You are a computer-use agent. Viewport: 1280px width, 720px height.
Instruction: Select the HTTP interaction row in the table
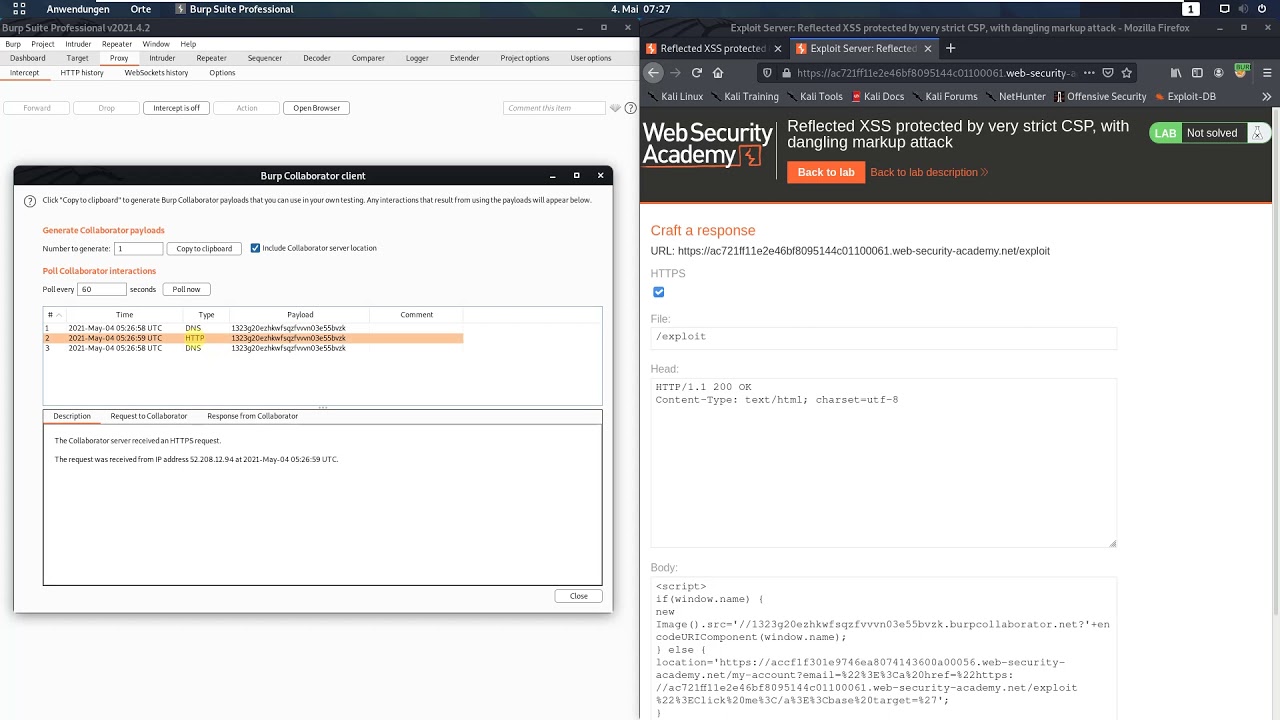point(253,338)
